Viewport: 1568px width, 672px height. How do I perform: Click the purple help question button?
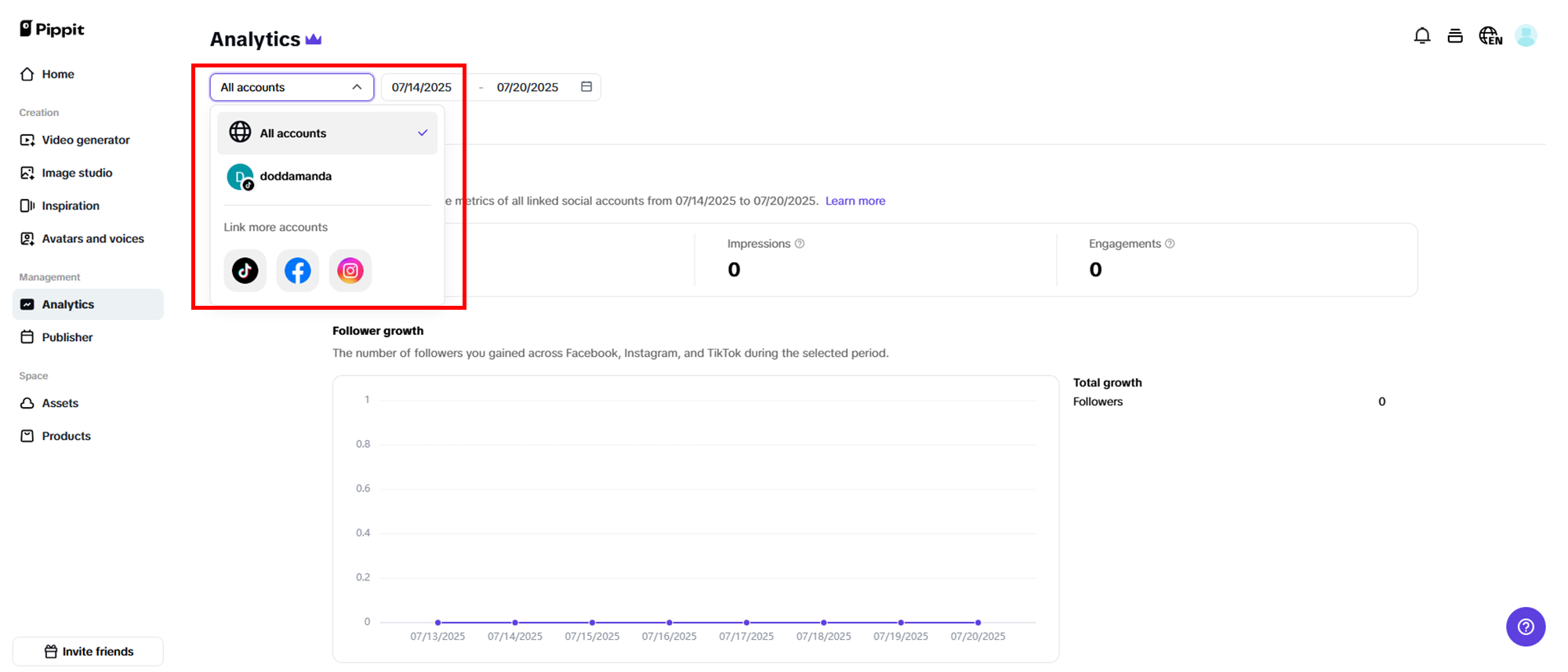tap(1525, 627)
